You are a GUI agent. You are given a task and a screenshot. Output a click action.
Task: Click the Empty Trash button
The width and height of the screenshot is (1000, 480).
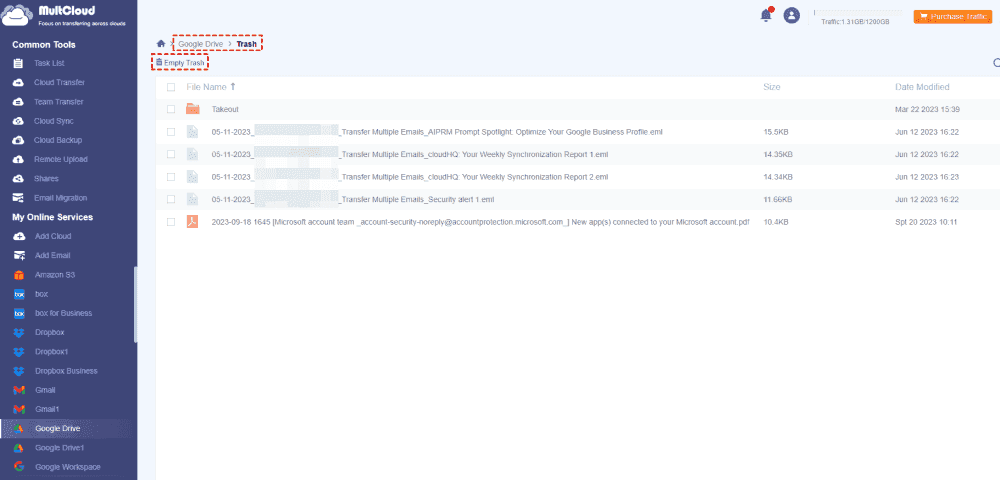click(x=180, y=63)
